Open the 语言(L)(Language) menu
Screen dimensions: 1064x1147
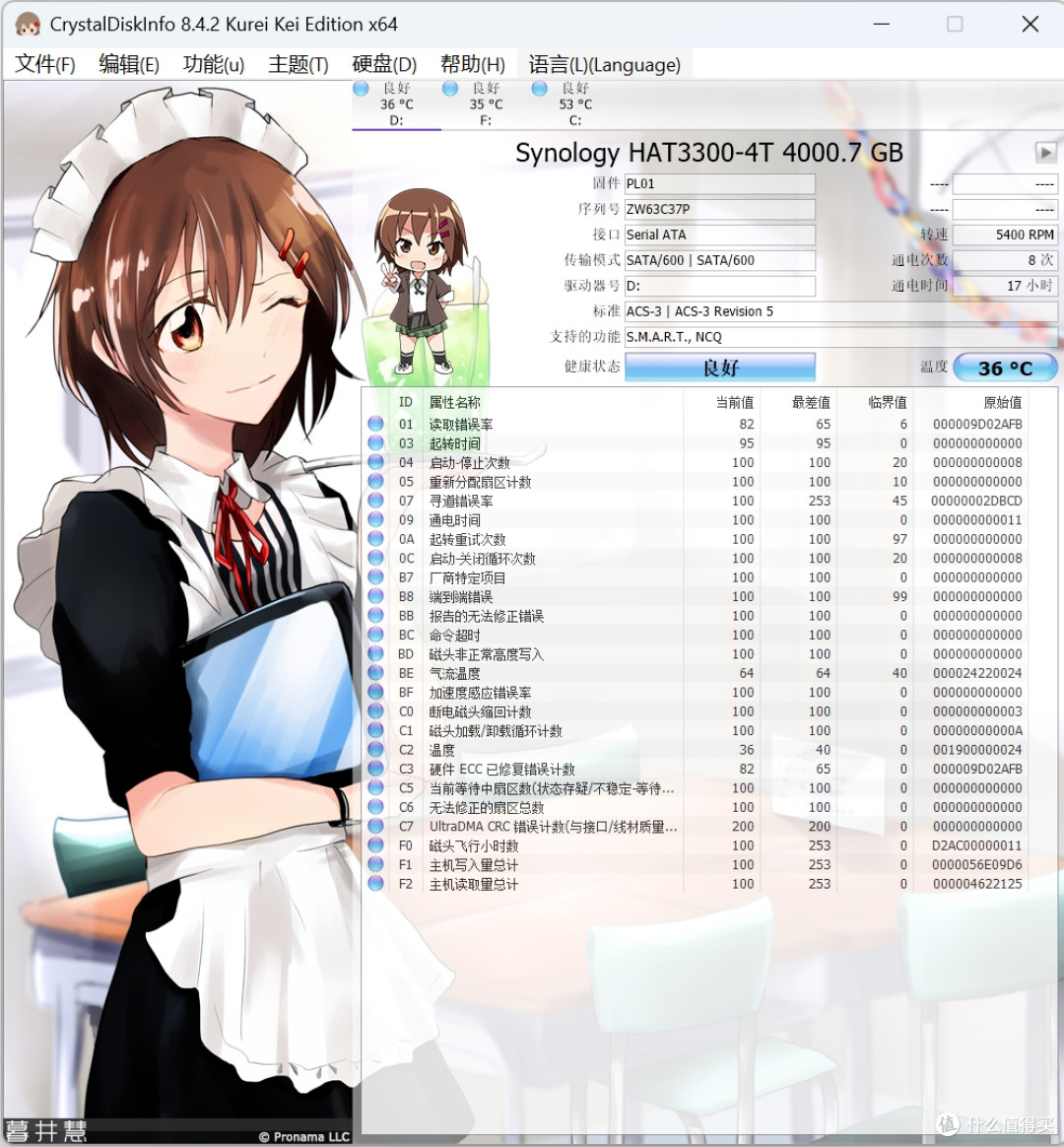pyautogui.click(x=605, y=65)
